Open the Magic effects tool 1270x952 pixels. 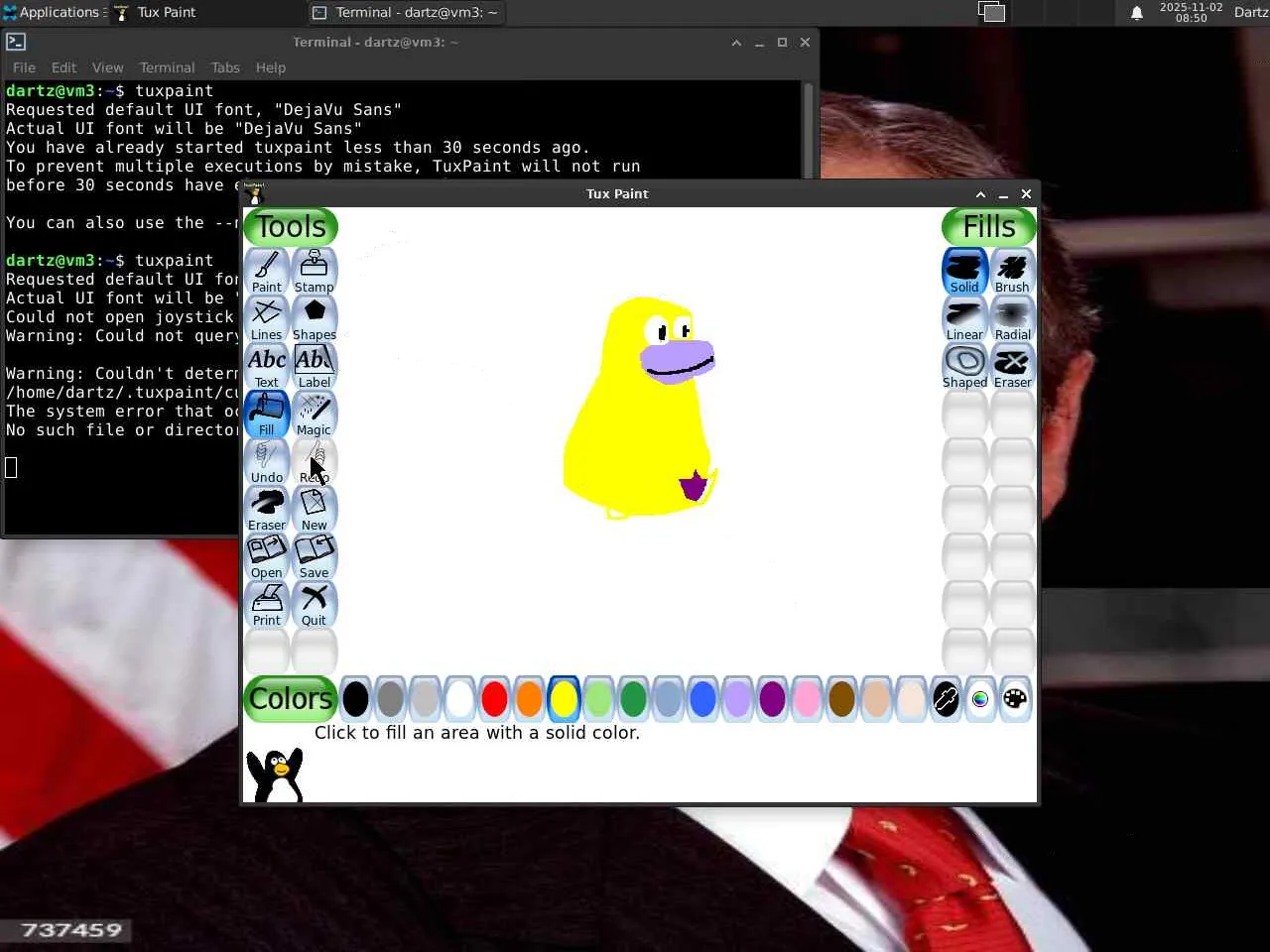pos(315,415)
